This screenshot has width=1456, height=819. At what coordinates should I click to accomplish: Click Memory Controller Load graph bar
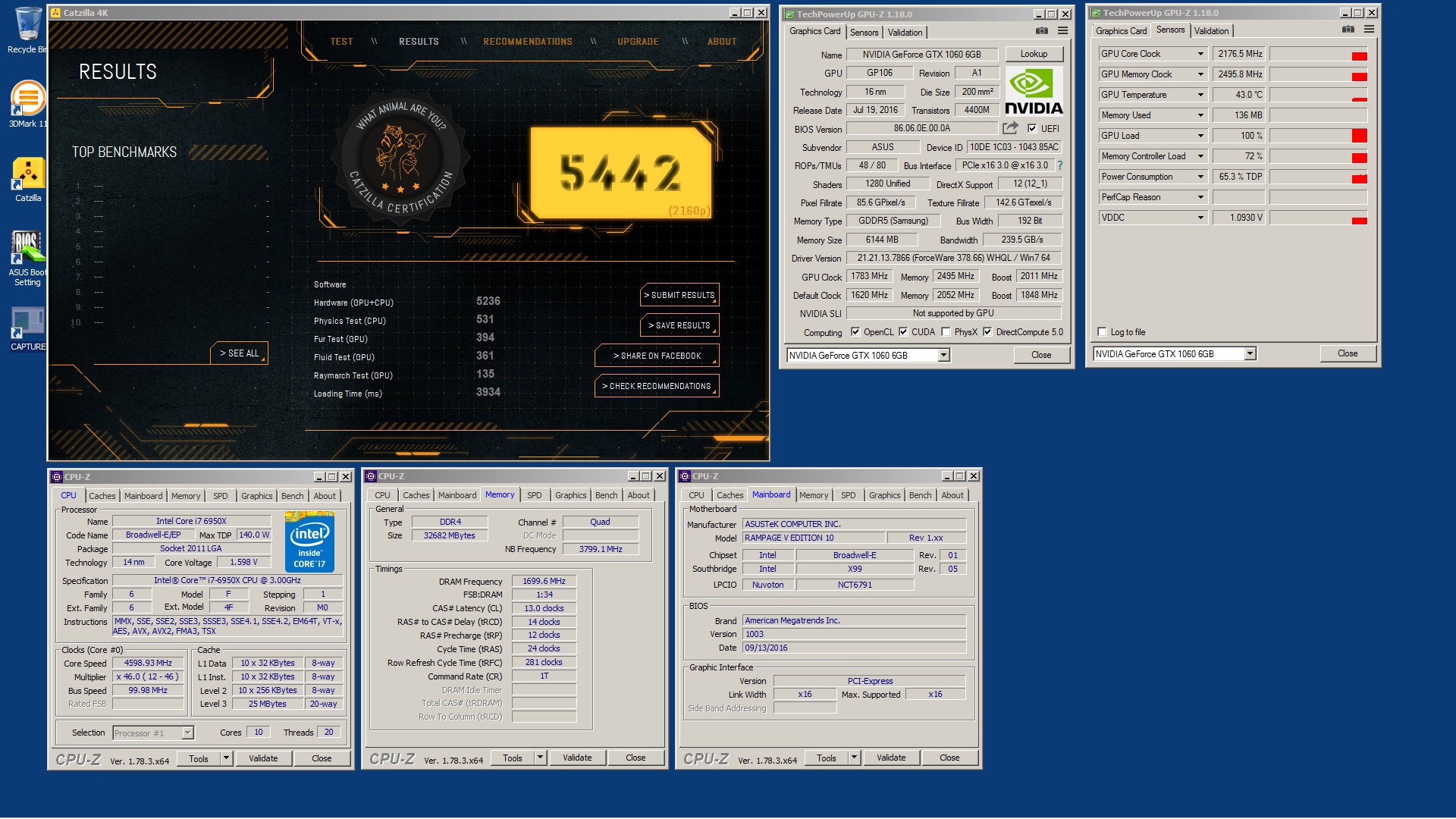pos(1319,156)
